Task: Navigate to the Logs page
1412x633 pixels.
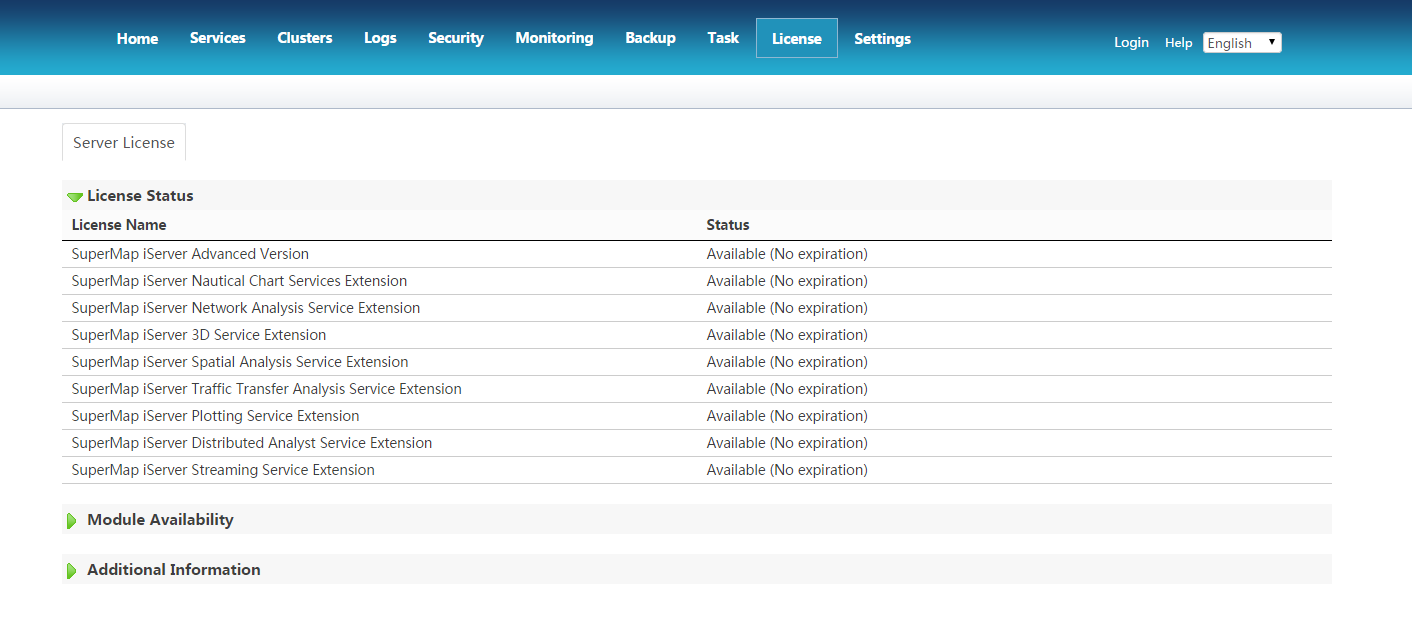Action: [380, 38]
